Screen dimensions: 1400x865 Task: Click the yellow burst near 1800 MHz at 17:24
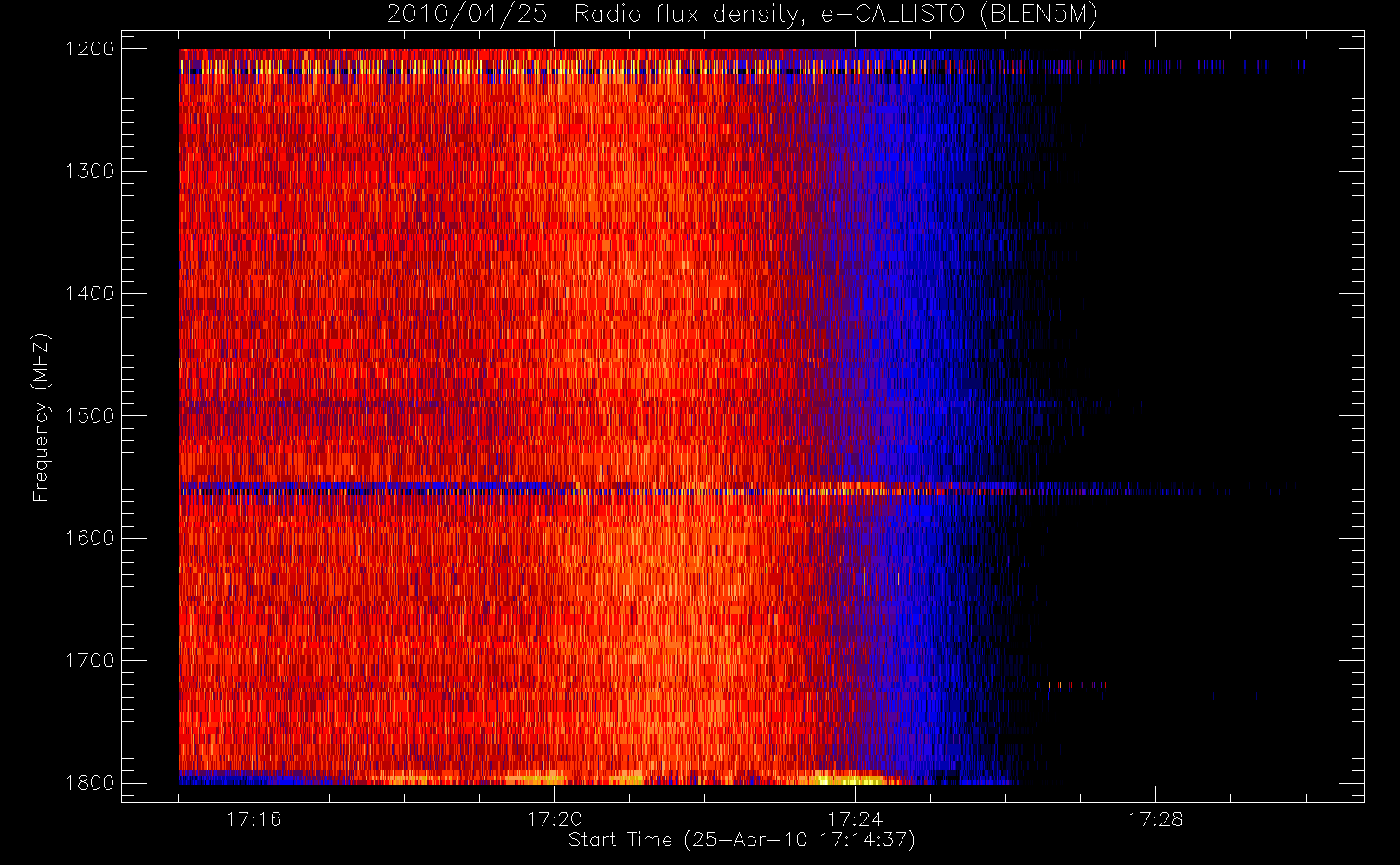tap(852, 778)
